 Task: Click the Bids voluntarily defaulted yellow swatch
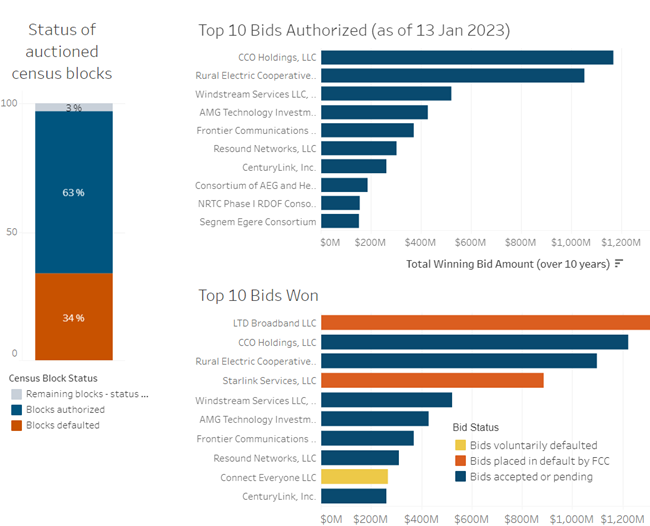pyautogui.click(x=460, y=445)
